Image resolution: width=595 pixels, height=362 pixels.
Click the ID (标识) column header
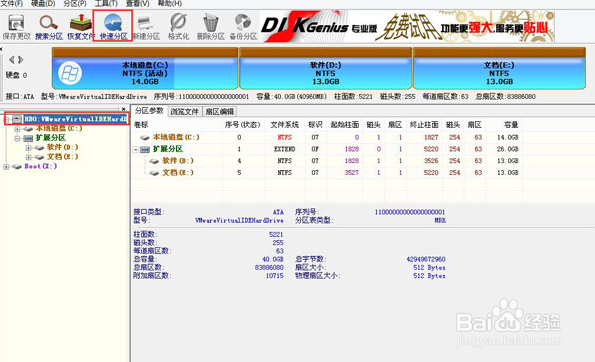315,124
